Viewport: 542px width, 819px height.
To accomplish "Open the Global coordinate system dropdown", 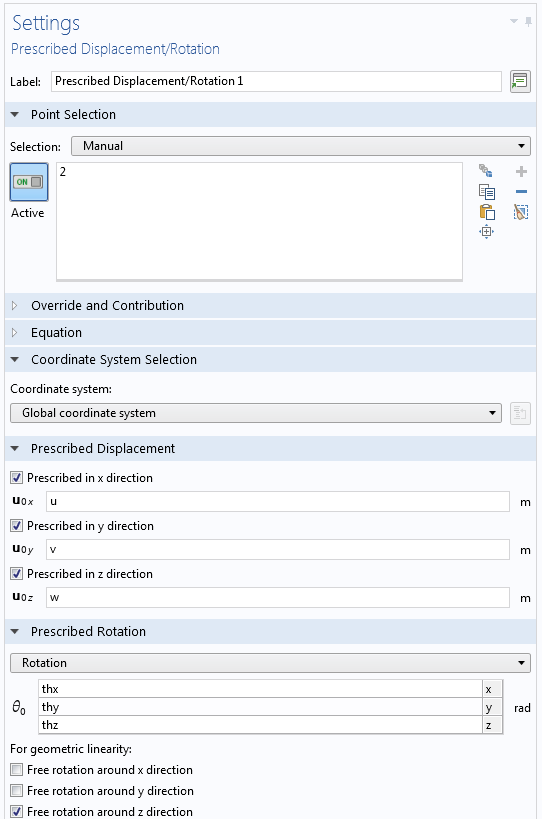I will click(256, 413).
